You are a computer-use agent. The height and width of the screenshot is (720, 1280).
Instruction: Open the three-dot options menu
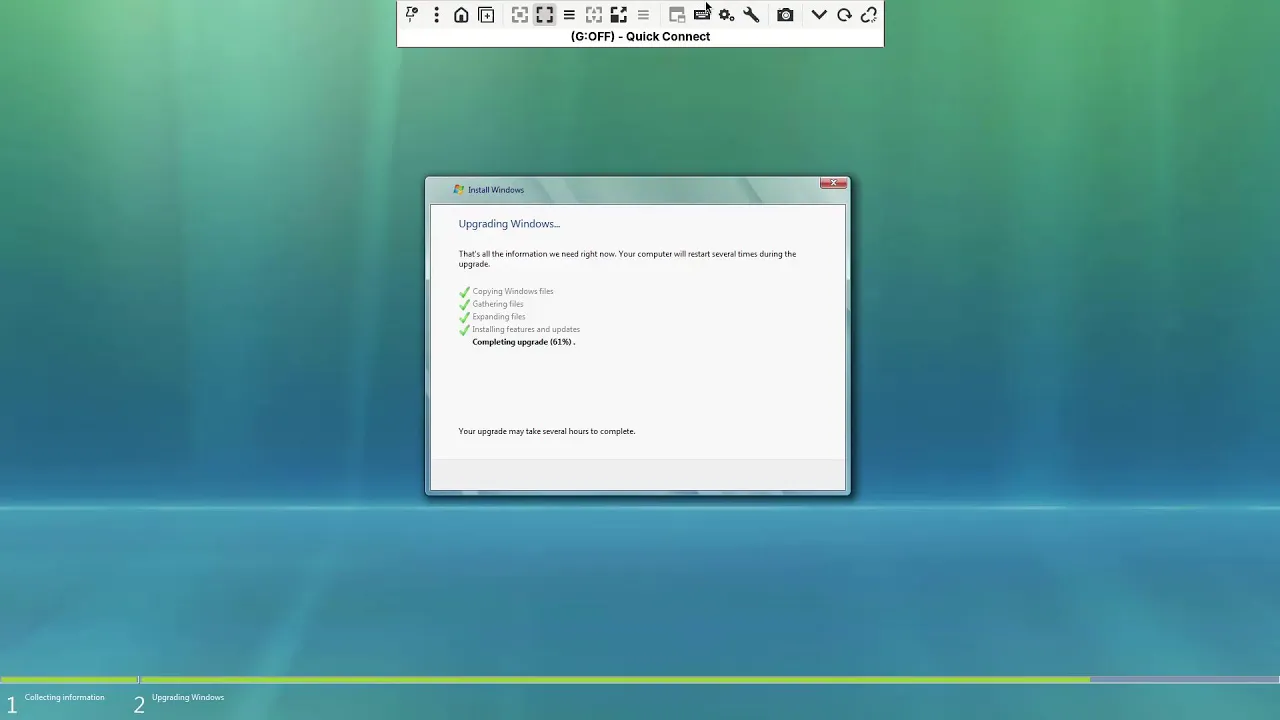tap(436, 14)
